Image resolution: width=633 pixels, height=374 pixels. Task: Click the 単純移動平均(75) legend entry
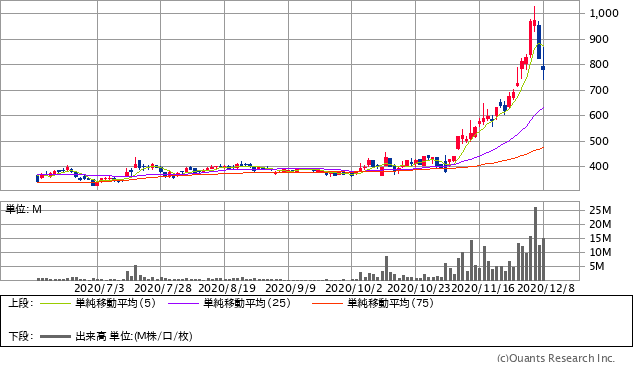[x=390, y=303]
